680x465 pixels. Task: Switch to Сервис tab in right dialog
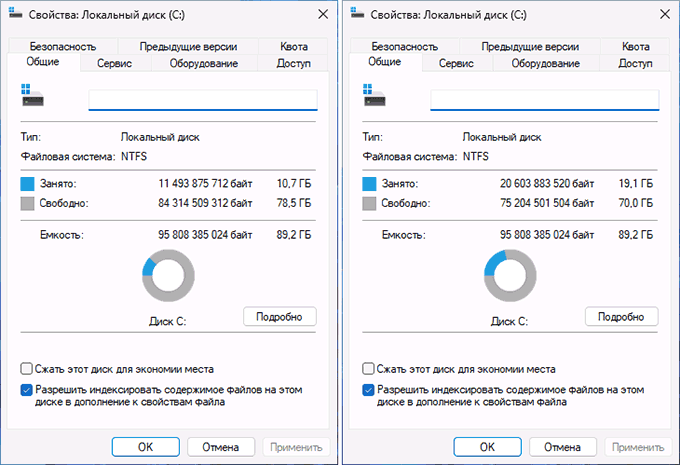coord(456,63)
